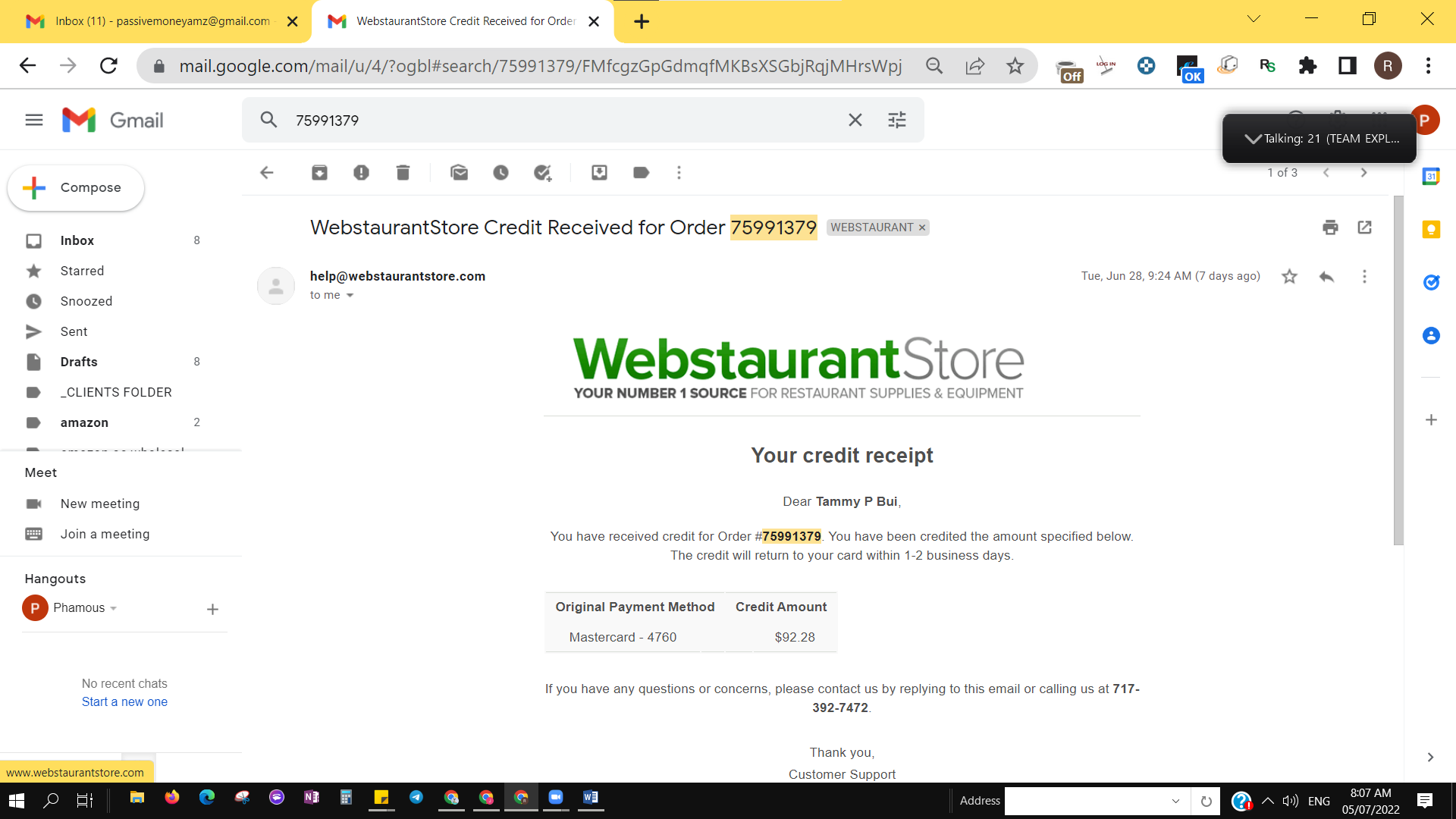Snooze this email
The width and height of the screenshot is (1456, 819).
pos(500,173)
